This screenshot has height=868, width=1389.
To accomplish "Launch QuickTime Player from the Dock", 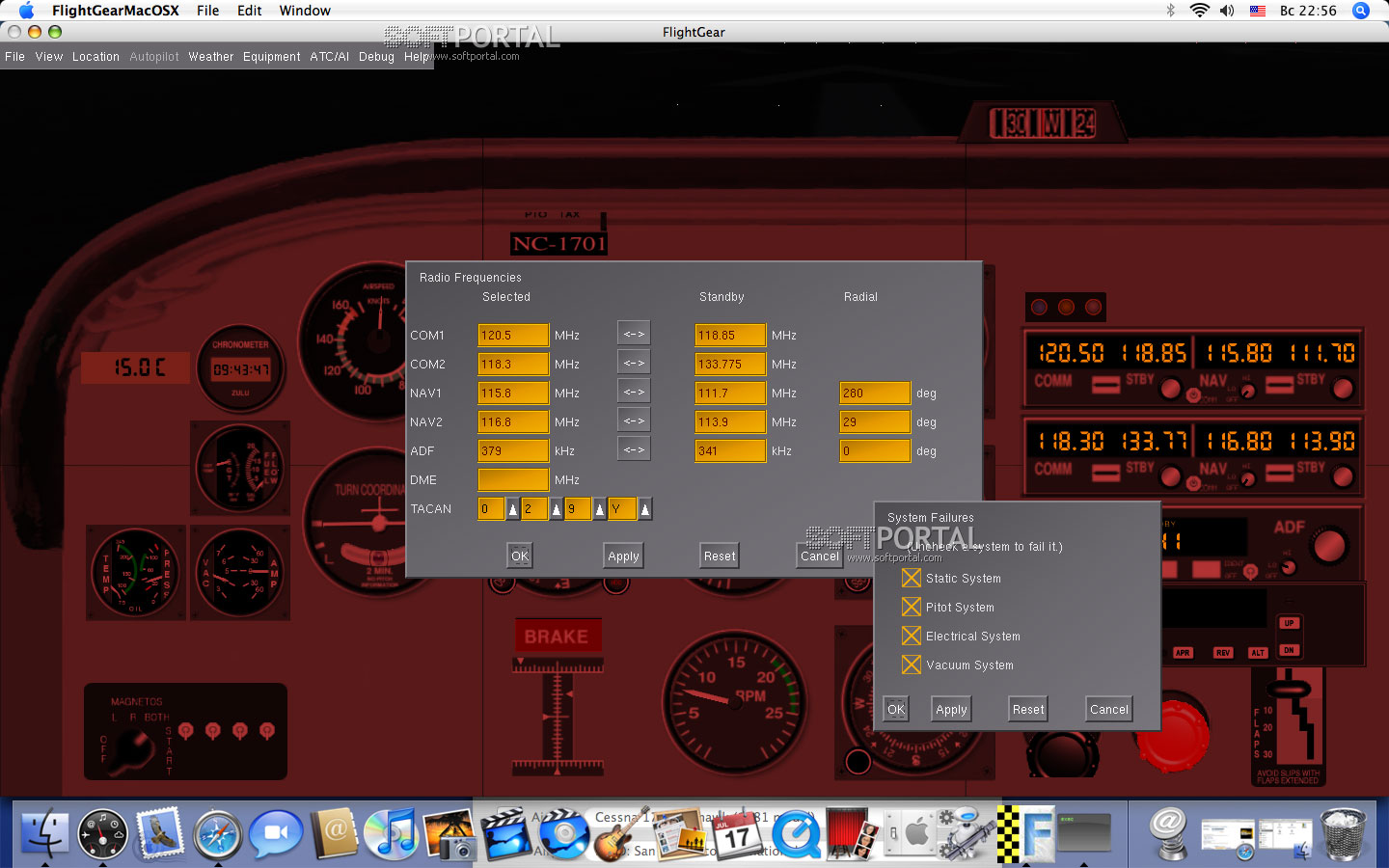I will click(796, 833).
